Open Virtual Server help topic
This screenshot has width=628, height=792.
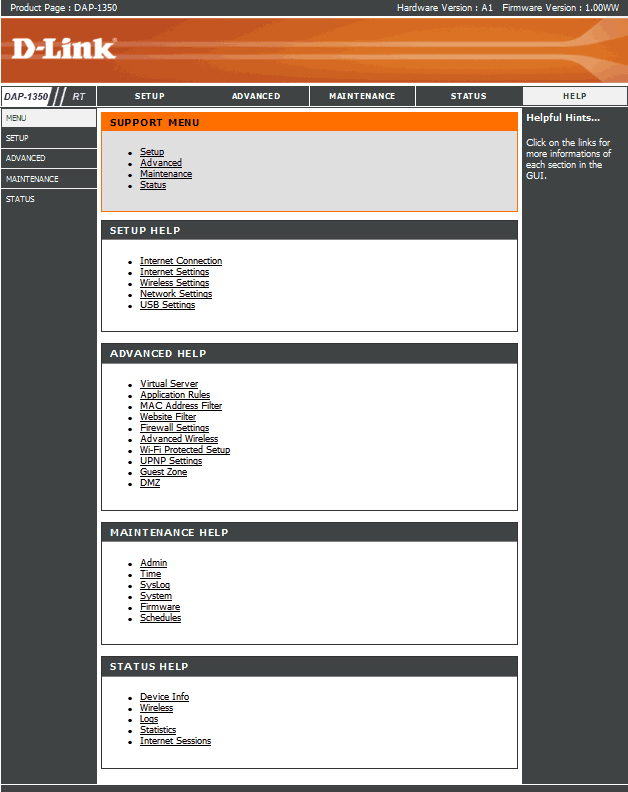coord(169,384)
